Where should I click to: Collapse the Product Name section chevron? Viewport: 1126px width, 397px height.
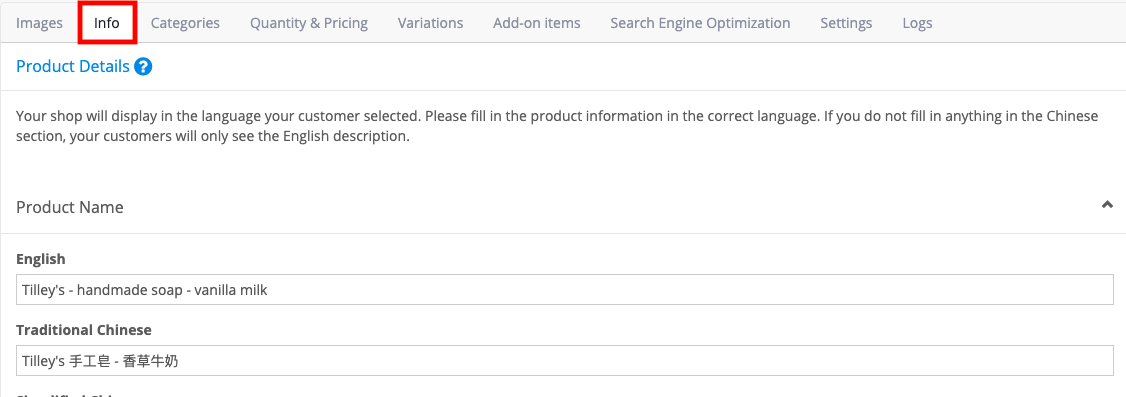[1107, 205]
